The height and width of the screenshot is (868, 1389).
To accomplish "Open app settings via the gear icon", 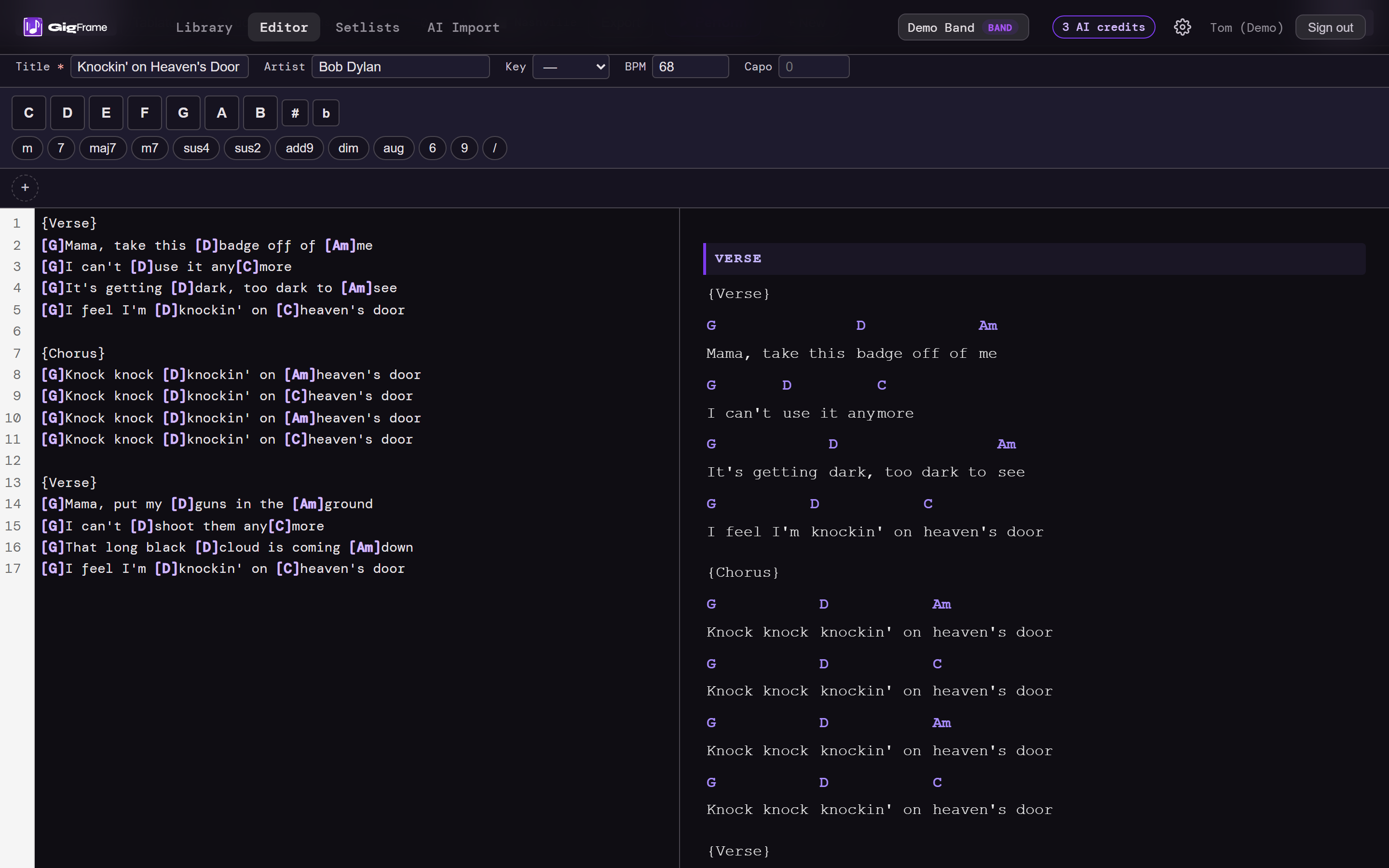I will point(1183,27).
